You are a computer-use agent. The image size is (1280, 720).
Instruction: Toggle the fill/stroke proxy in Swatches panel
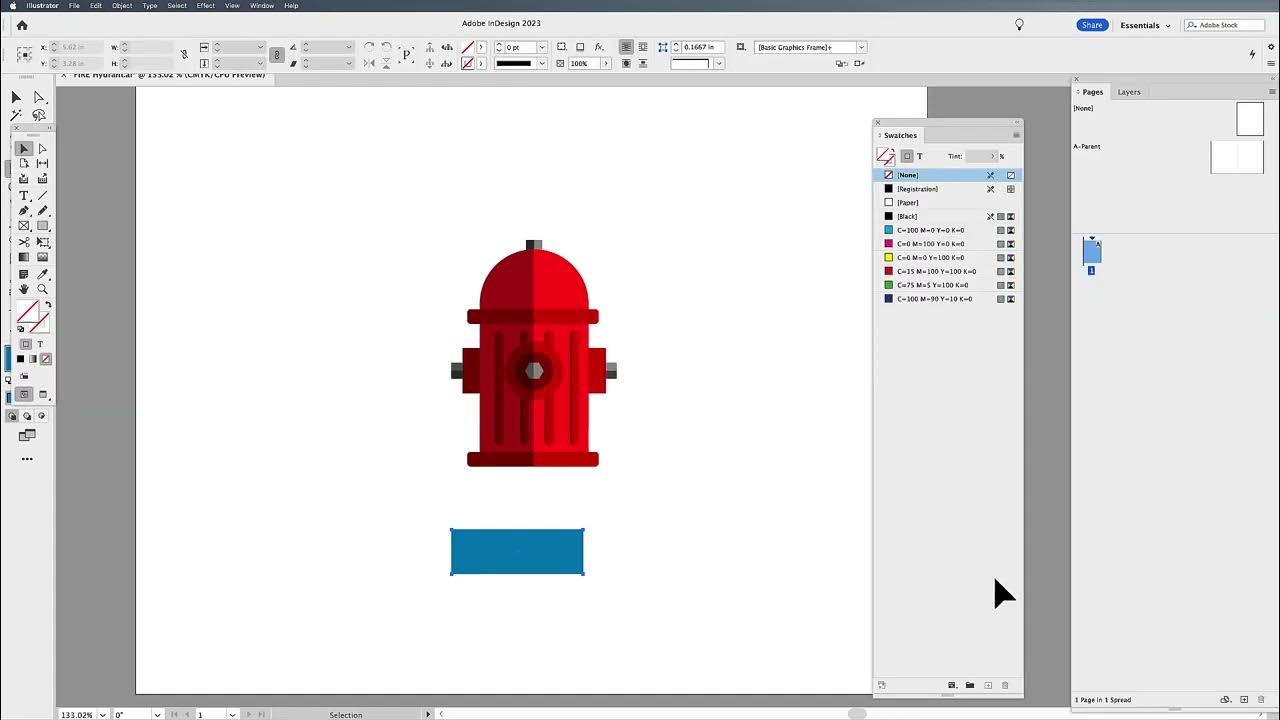886,156
